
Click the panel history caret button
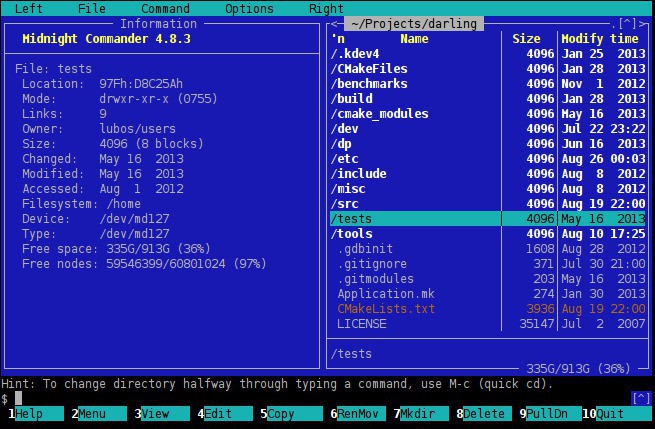click(x=627, y=24)
